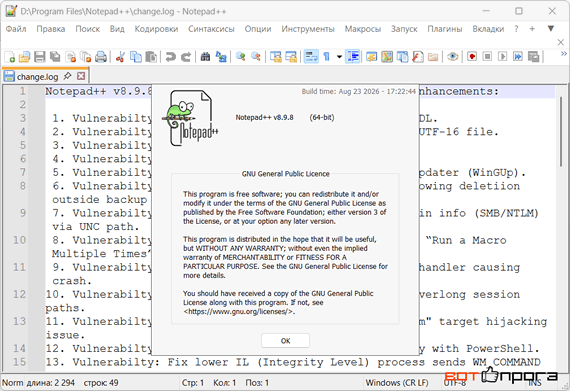Toggle file monitoring with the eye icon
This screenshot has width=570, height=391.
coord(453,57)
